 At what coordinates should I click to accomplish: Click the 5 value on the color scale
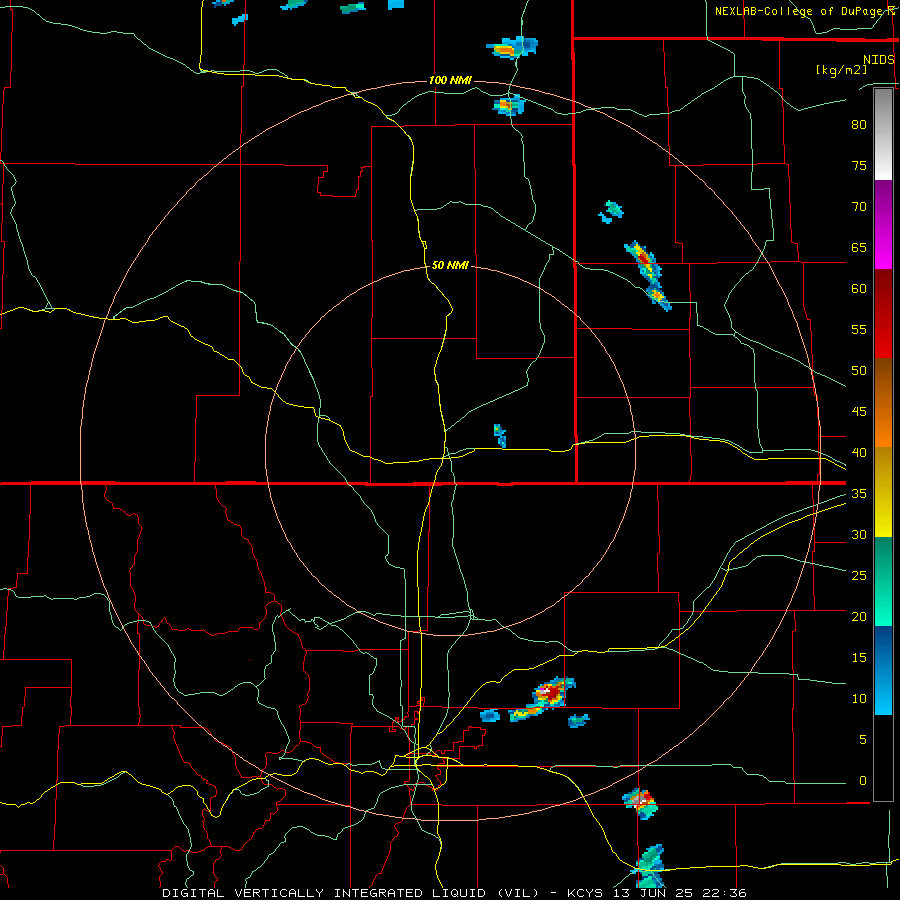click(x=863, y=740)
